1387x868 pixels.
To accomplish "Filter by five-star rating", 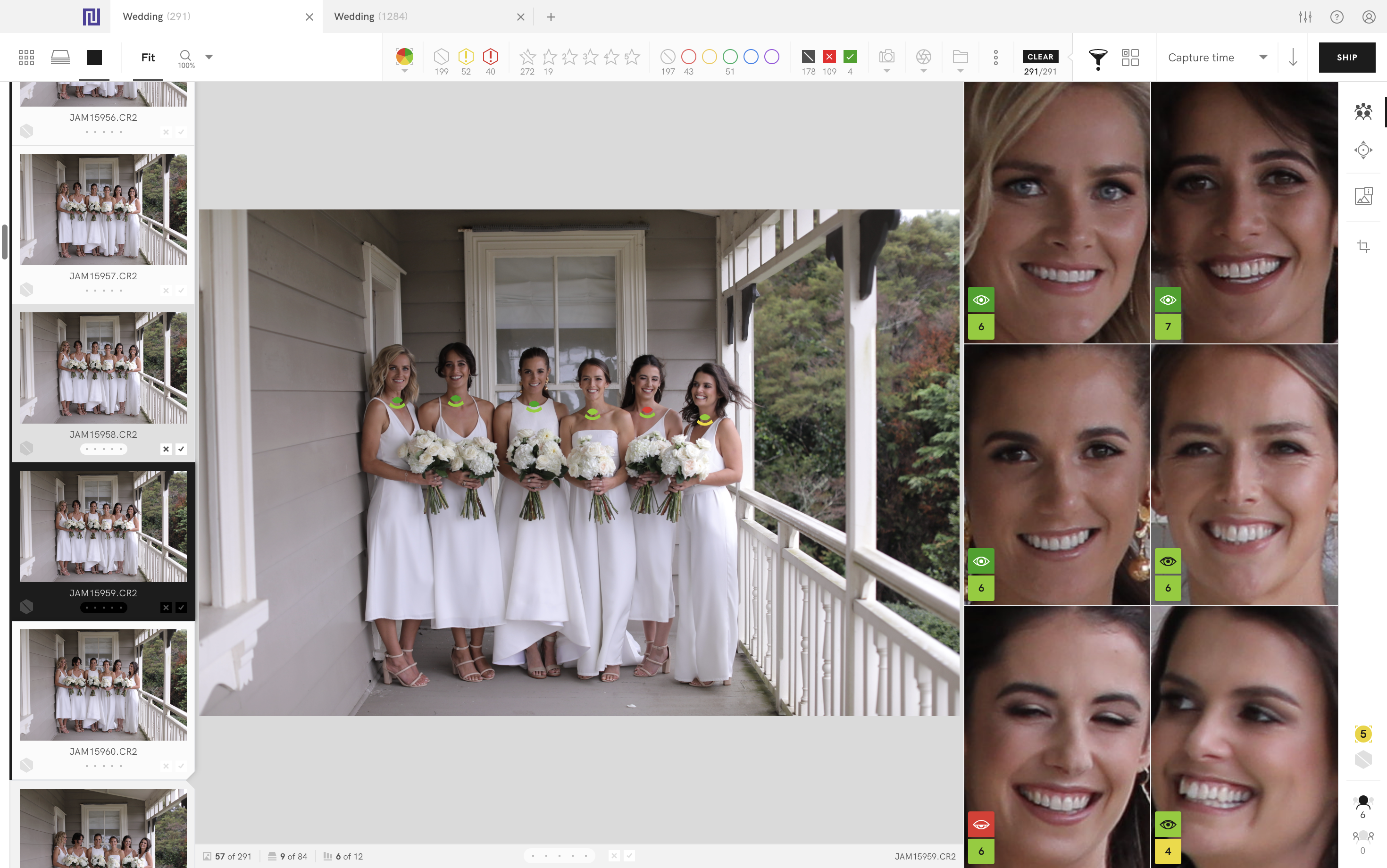I will pyautogui.click(x=632, y=56).
